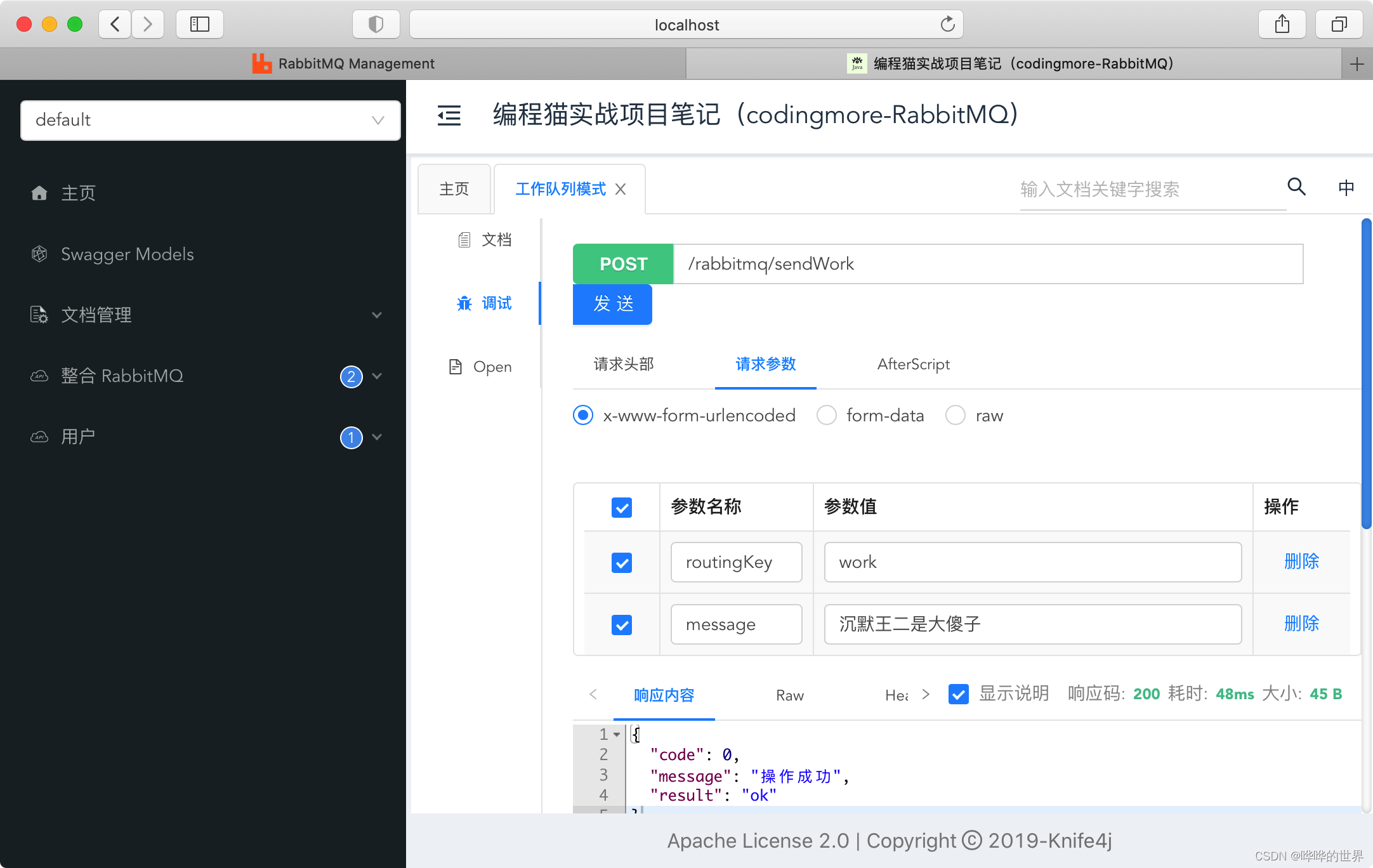Image resolution: width=1373 pixels, height=868 pixels.
Task: Open the 主页 home item in sidebar
Action: pyautogui.click(x=77, y=193)
